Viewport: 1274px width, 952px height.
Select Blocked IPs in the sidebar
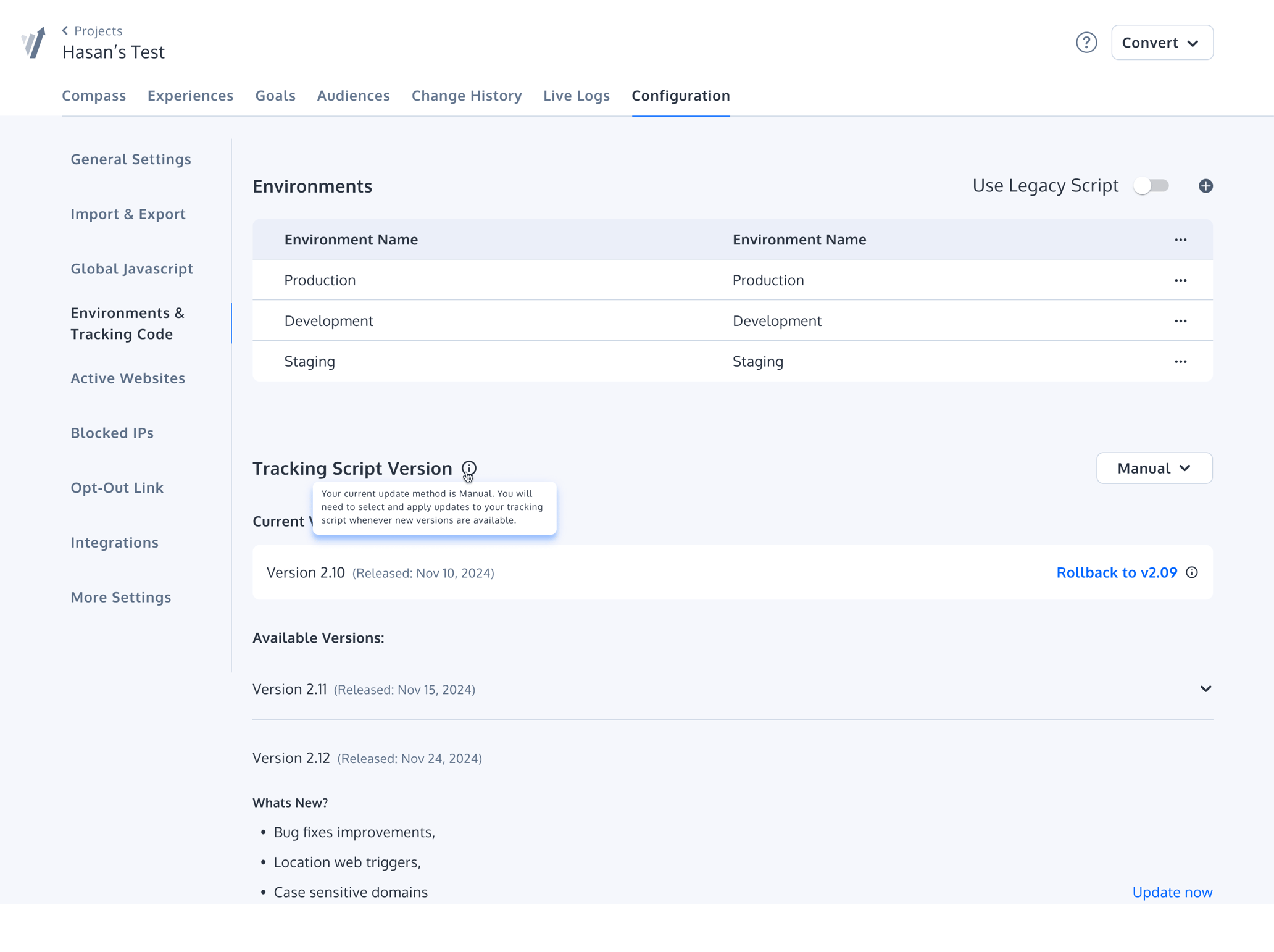112,433
